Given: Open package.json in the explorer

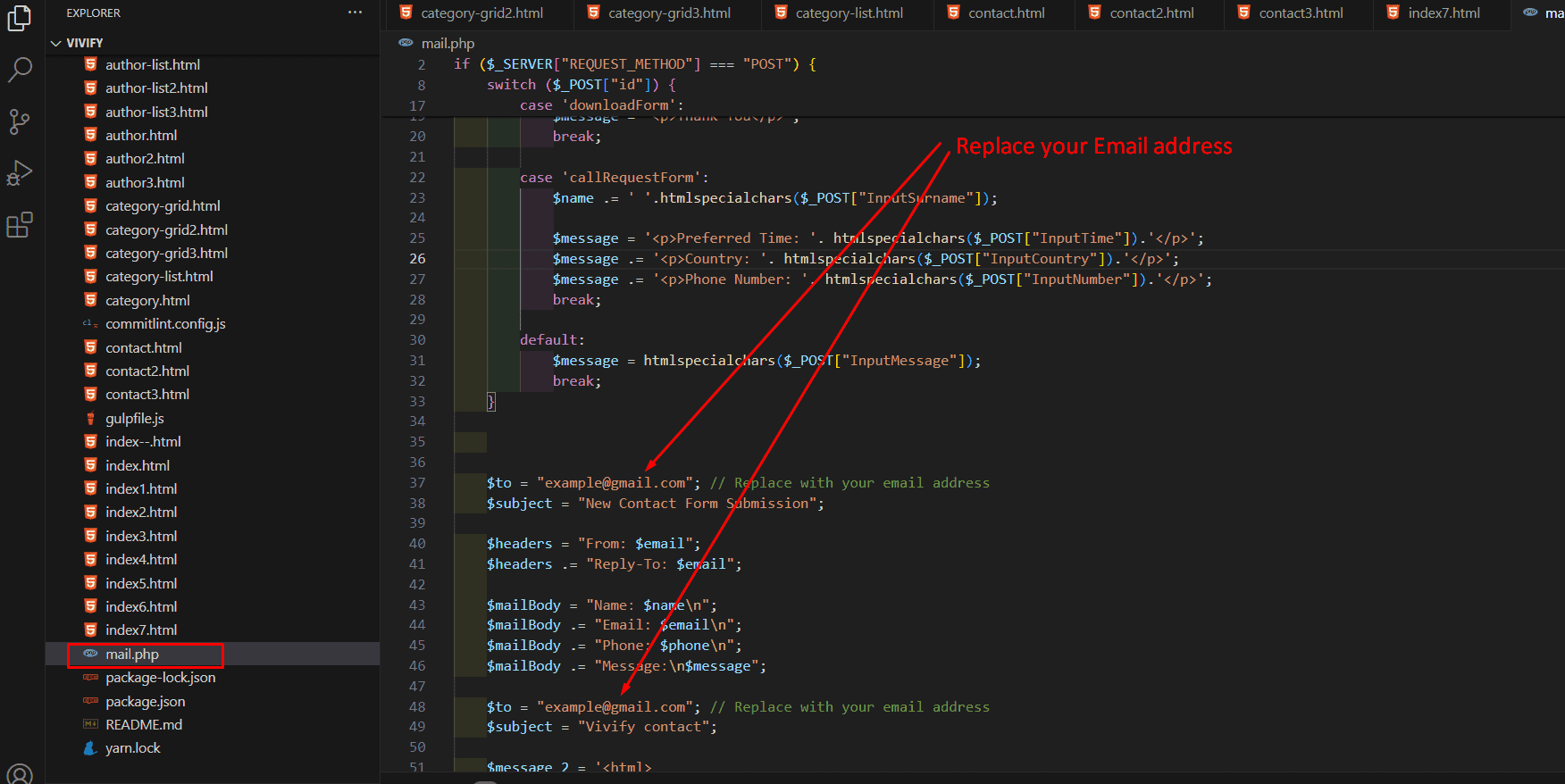Looking at the screenshot, I should pyautogui.click(x=146, y=701).
